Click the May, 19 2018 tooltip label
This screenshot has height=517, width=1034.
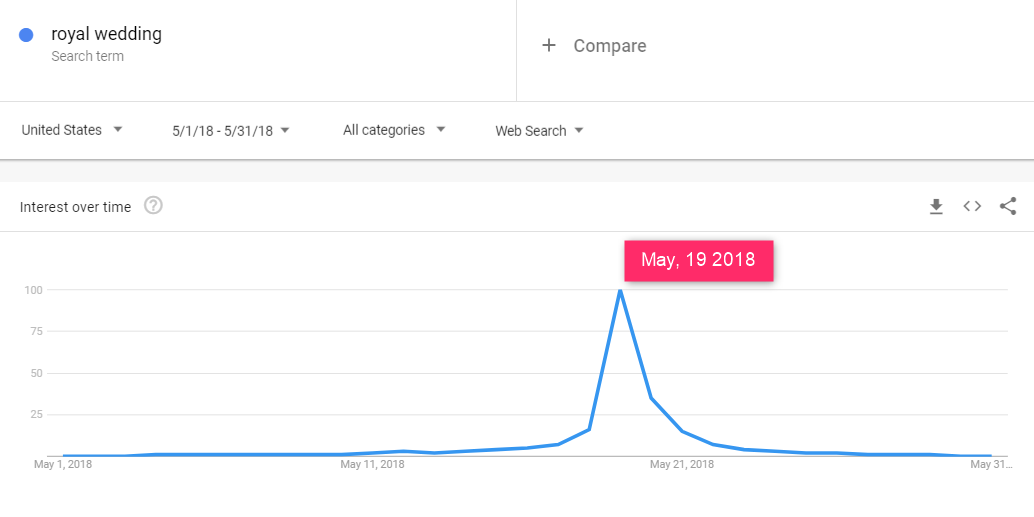click(698, 260)
